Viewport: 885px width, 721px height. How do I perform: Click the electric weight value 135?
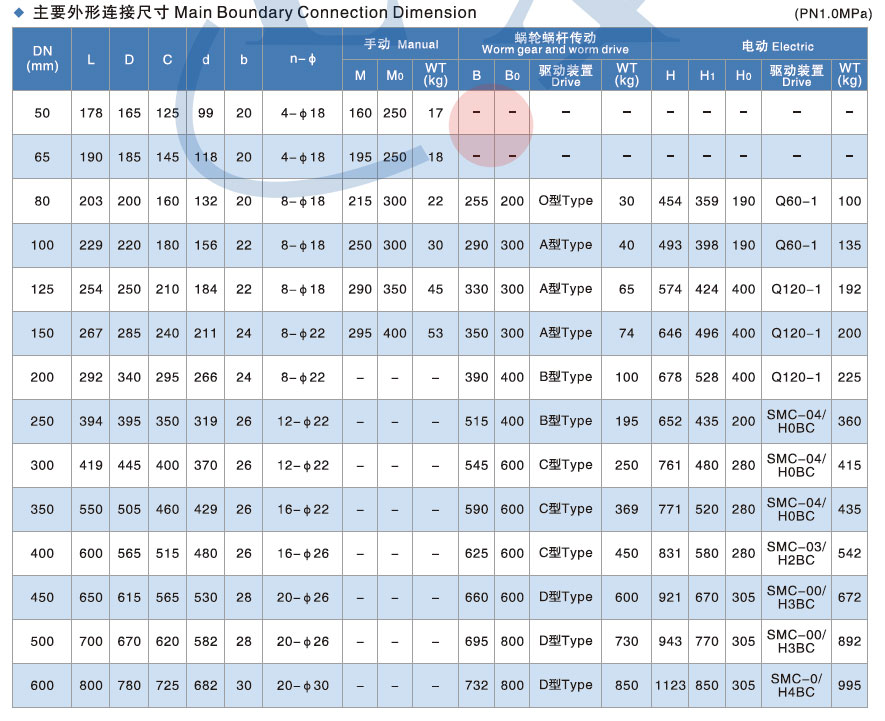click(849, 245)
